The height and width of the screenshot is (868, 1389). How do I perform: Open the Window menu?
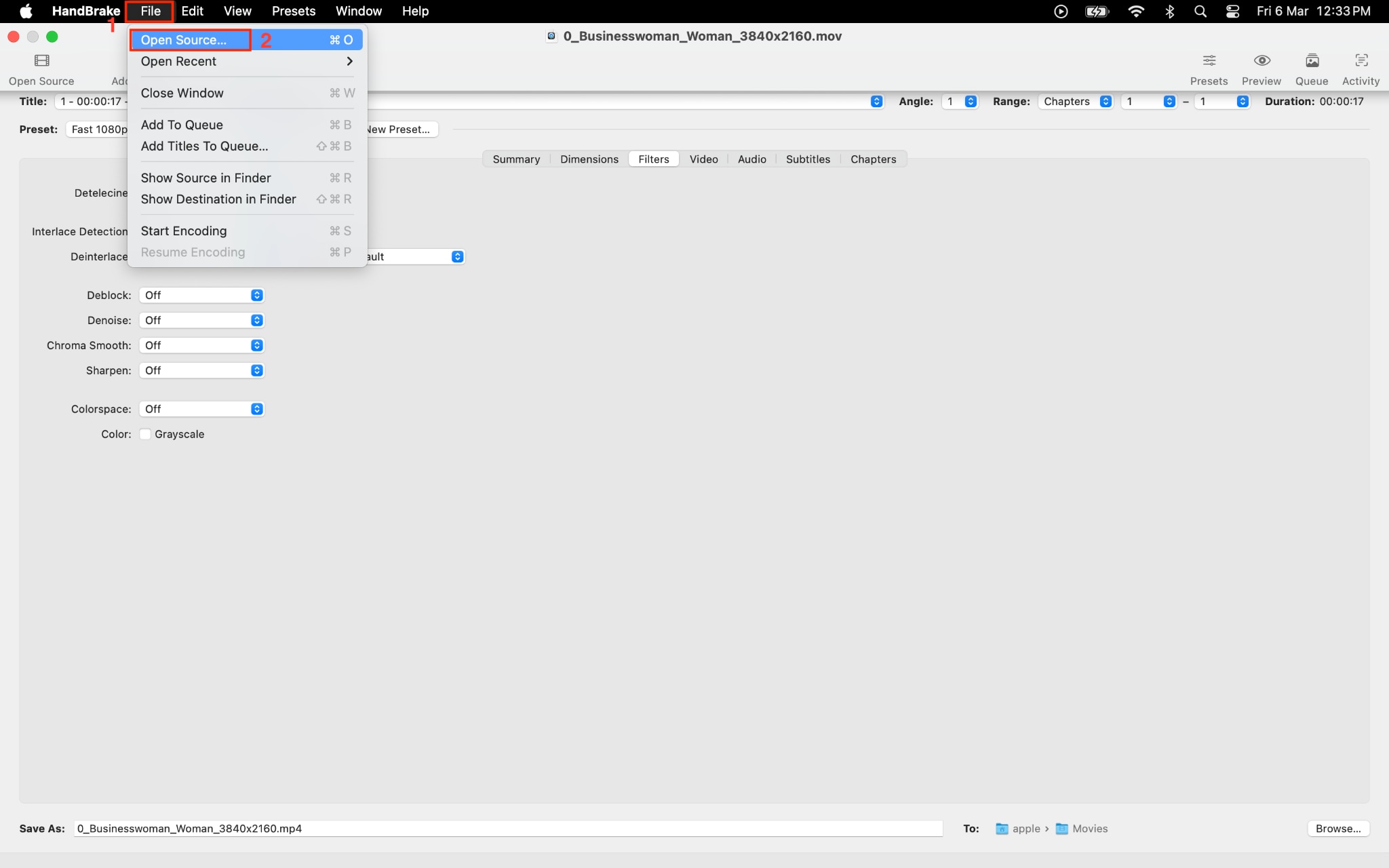[x=358, y=11]
